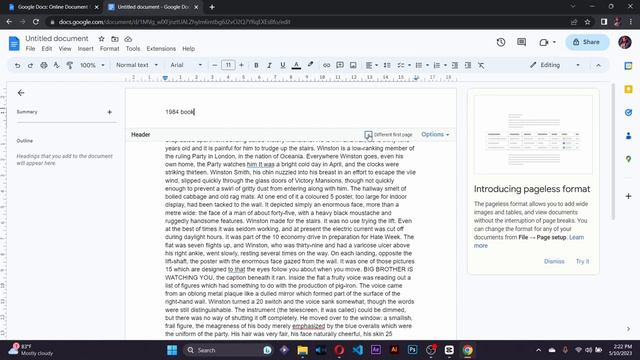Insert an image from the toolbar
This screenshot has height=360, width=640.
pos(353,65)
